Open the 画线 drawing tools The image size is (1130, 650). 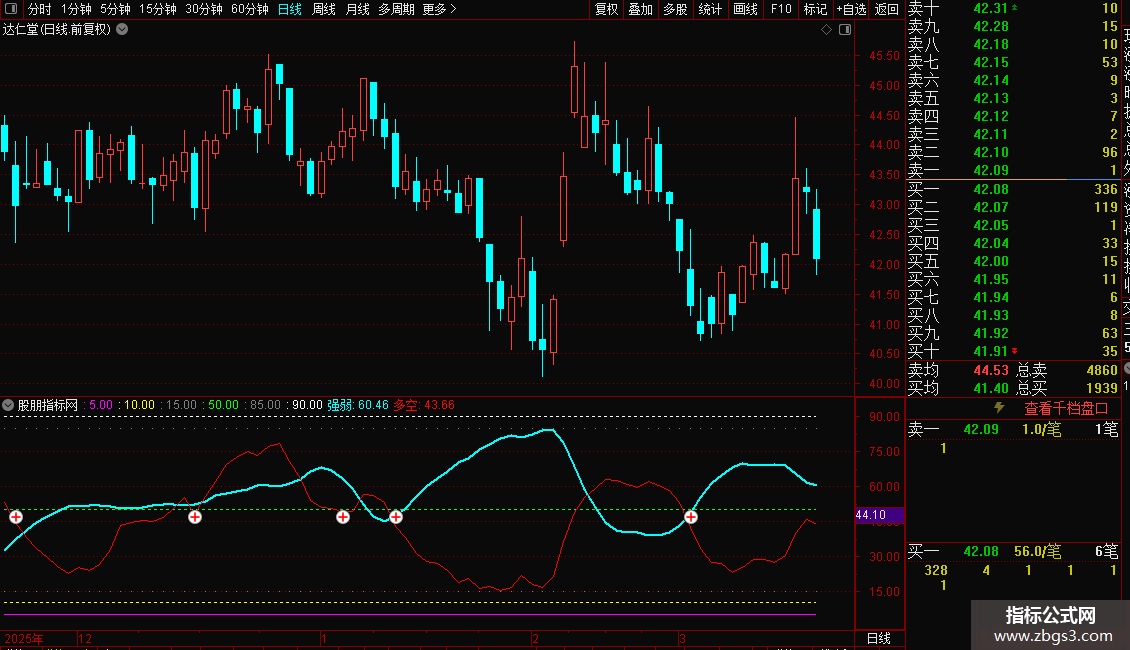745,9
